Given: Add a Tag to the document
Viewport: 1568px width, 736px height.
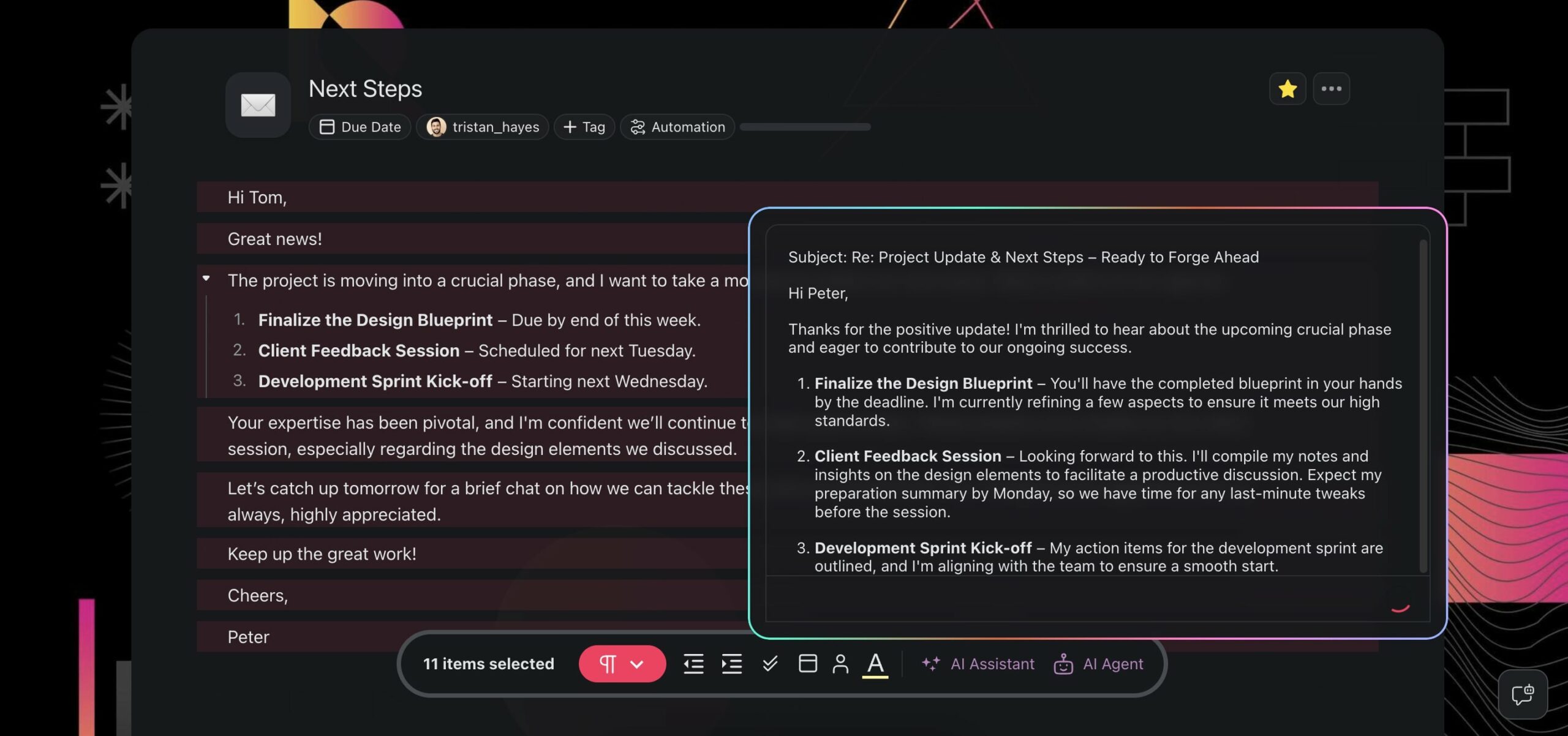Looking at the screenshot, I should pos(584,127).
